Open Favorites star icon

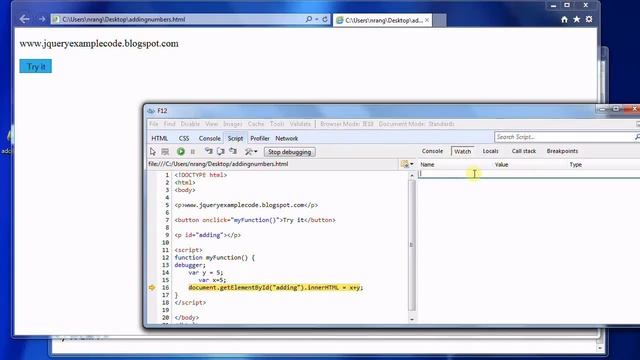[x=576, y=19]
